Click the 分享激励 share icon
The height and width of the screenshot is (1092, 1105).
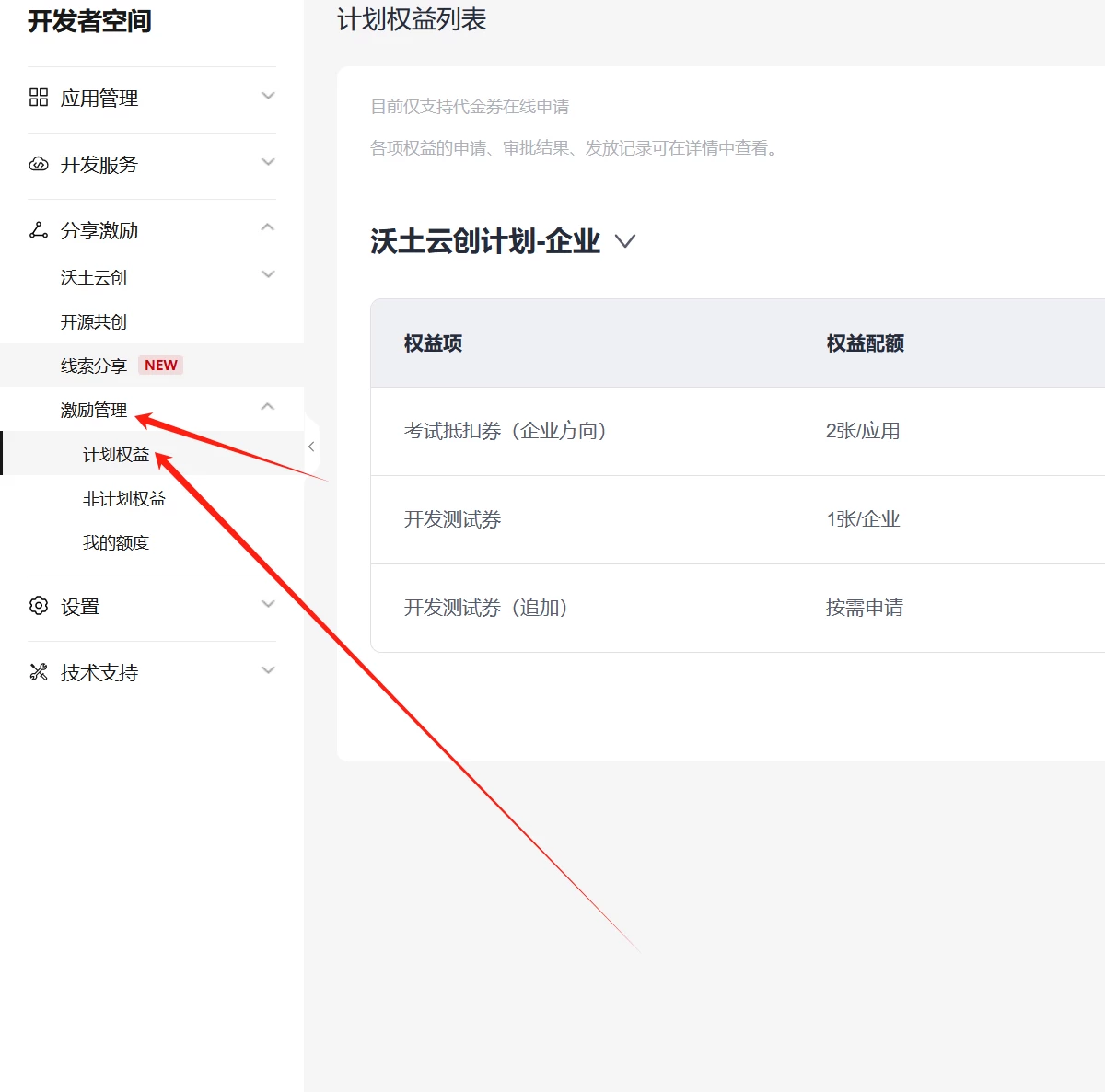[x=39, y=230]
